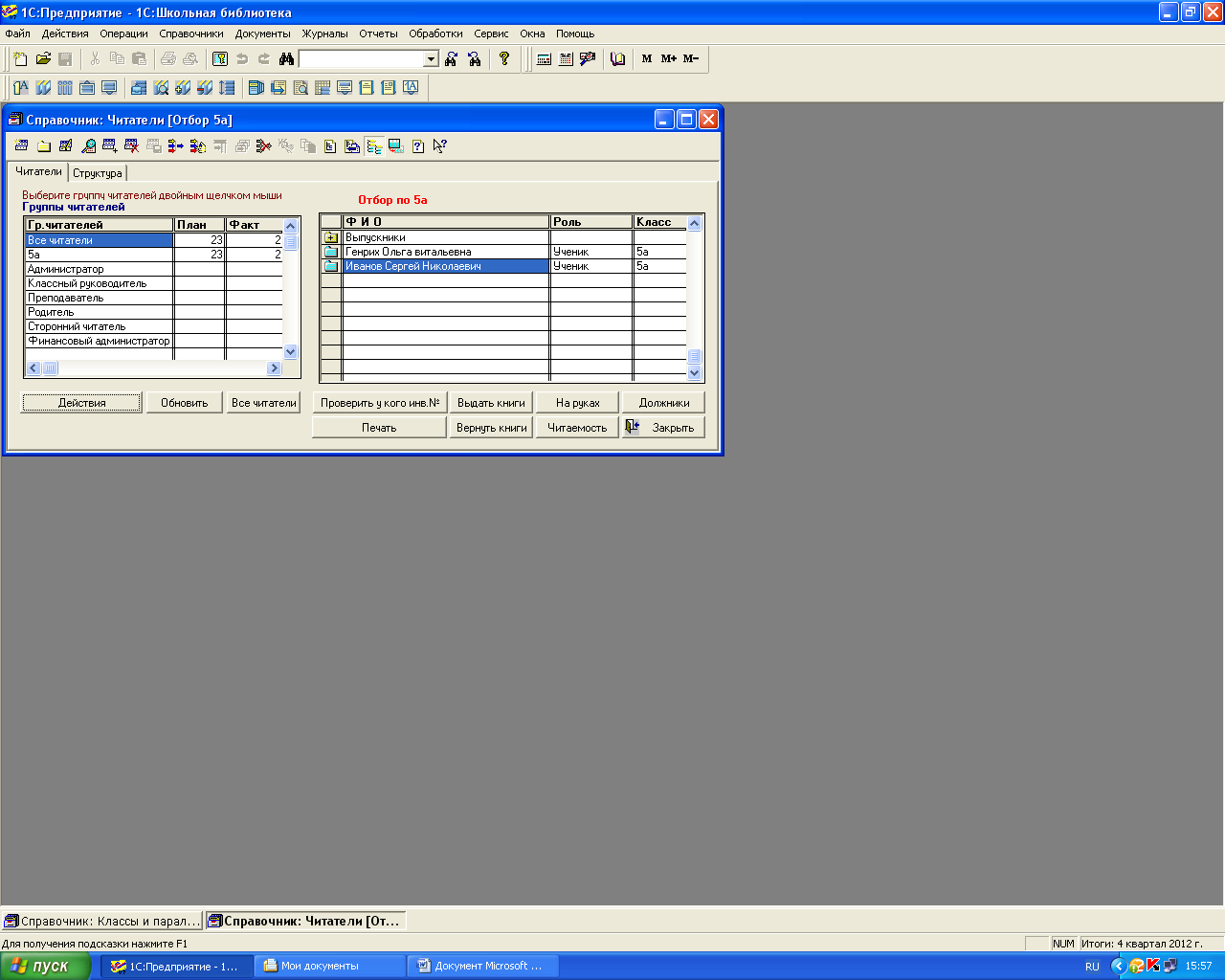Screen dimensions: 1225x980
Task: Toggle the hierarchical list tree icon
Action: coord(374,146)
